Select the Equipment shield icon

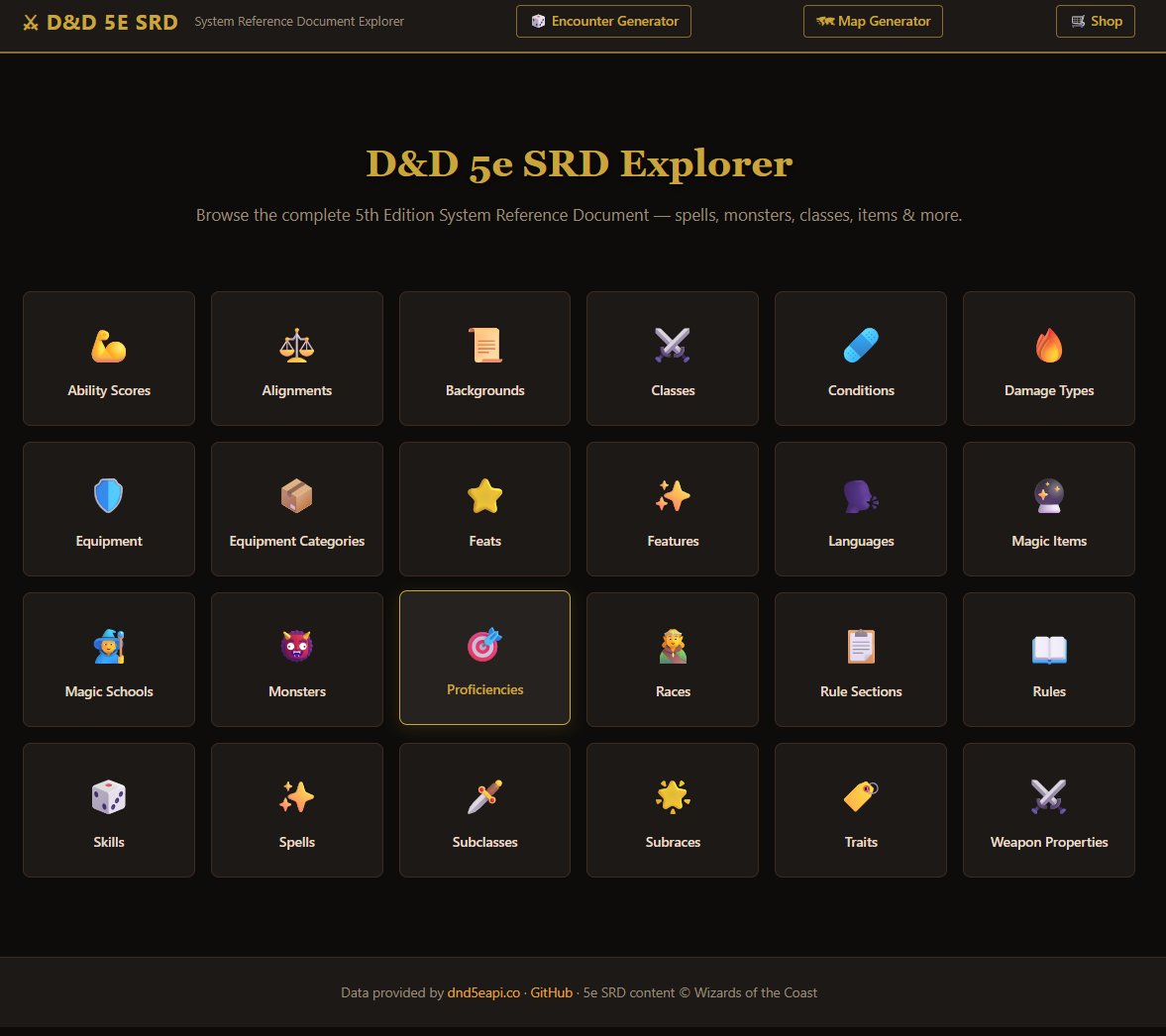tap(109, 496)
